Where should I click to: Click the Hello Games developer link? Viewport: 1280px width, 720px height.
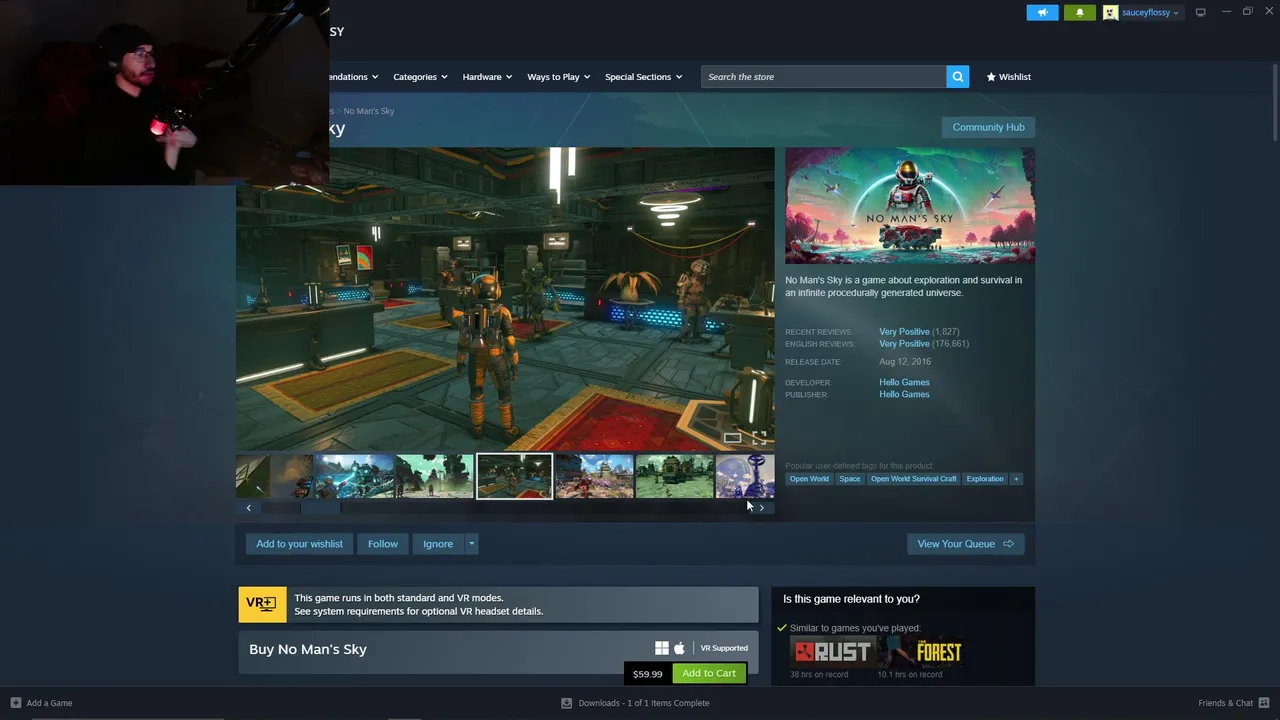point(904,382)
